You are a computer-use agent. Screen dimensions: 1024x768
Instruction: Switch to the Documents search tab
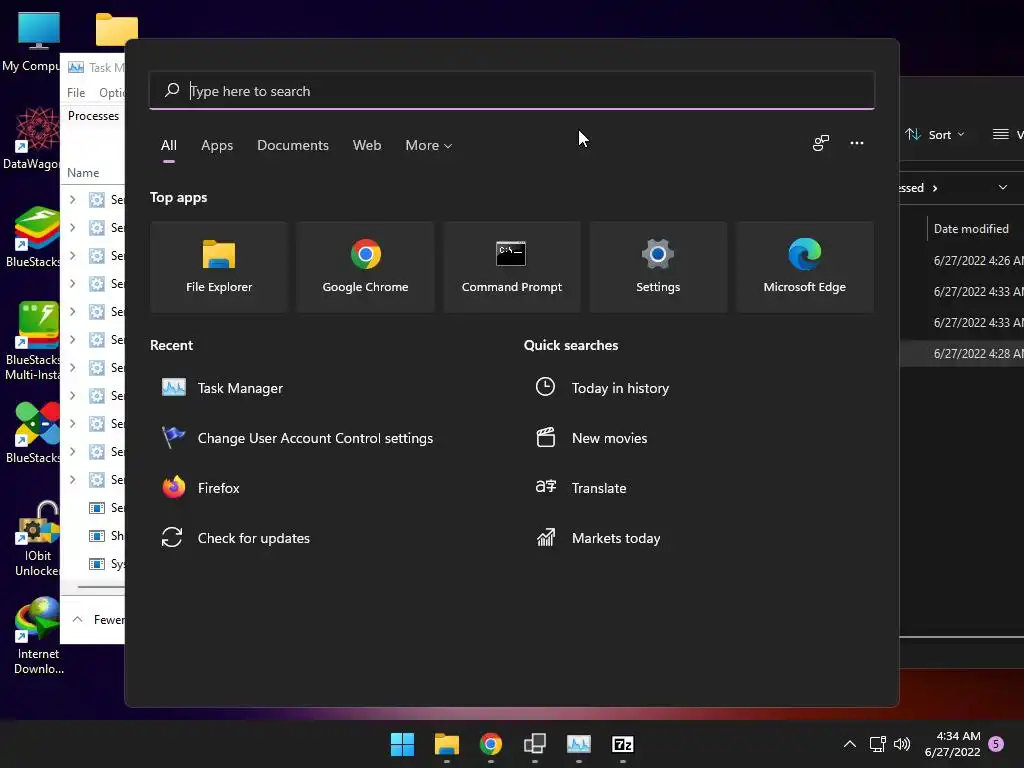[x=293, y=146]
